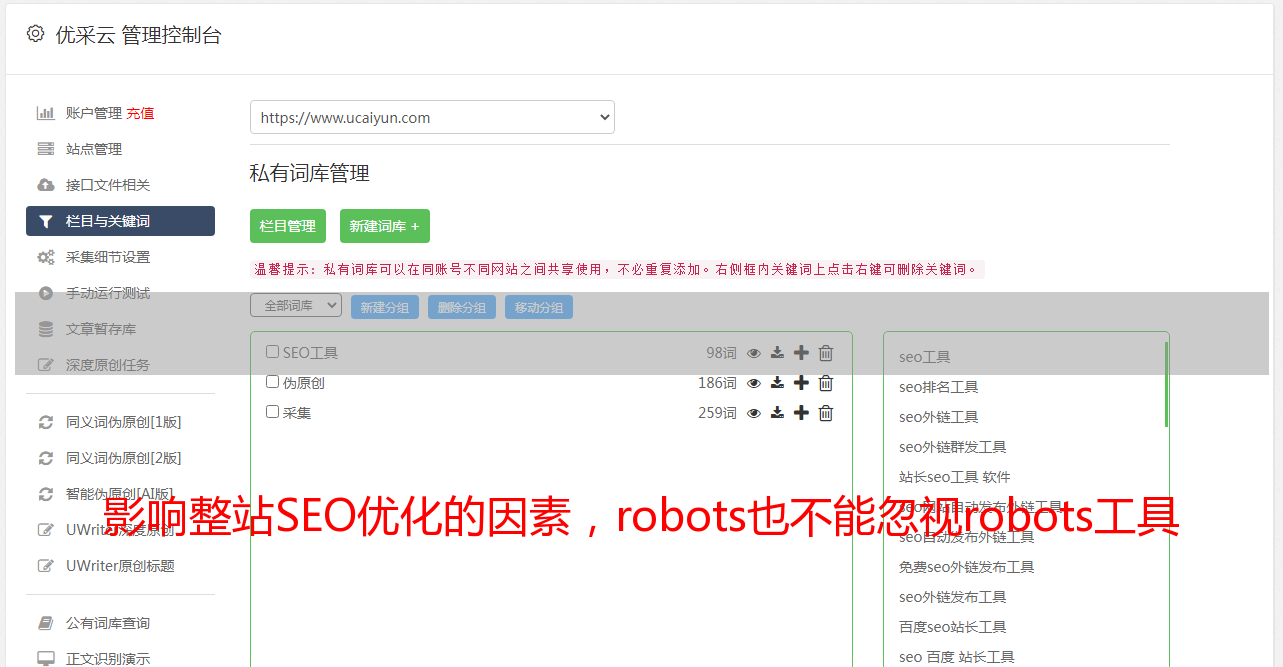Click the "98词" count in SEO工具 row
The image size is (1283, 667).
coord(721,353)
